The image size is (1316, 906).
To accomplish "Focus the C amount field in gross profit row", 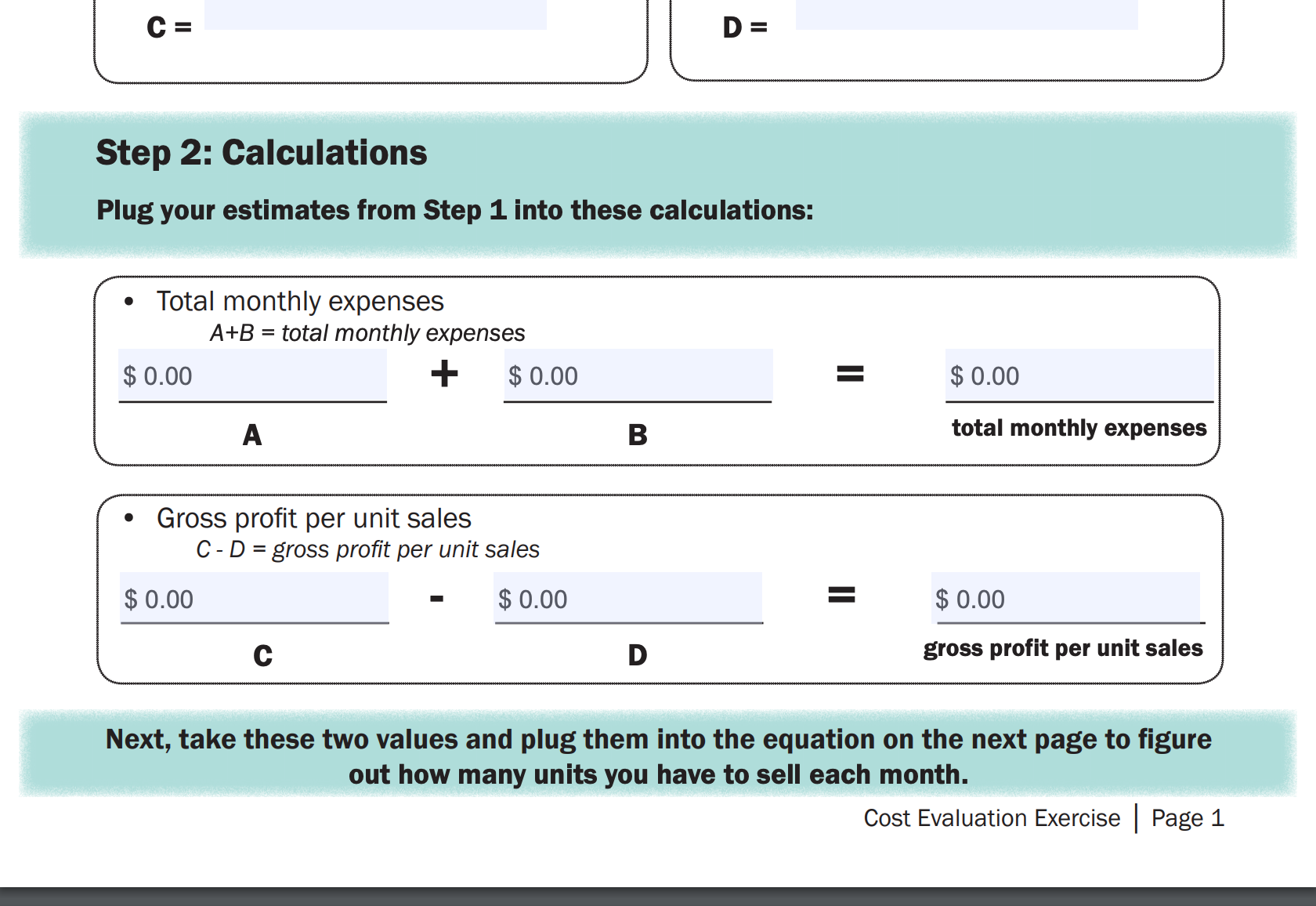I will tap(254, 599).
